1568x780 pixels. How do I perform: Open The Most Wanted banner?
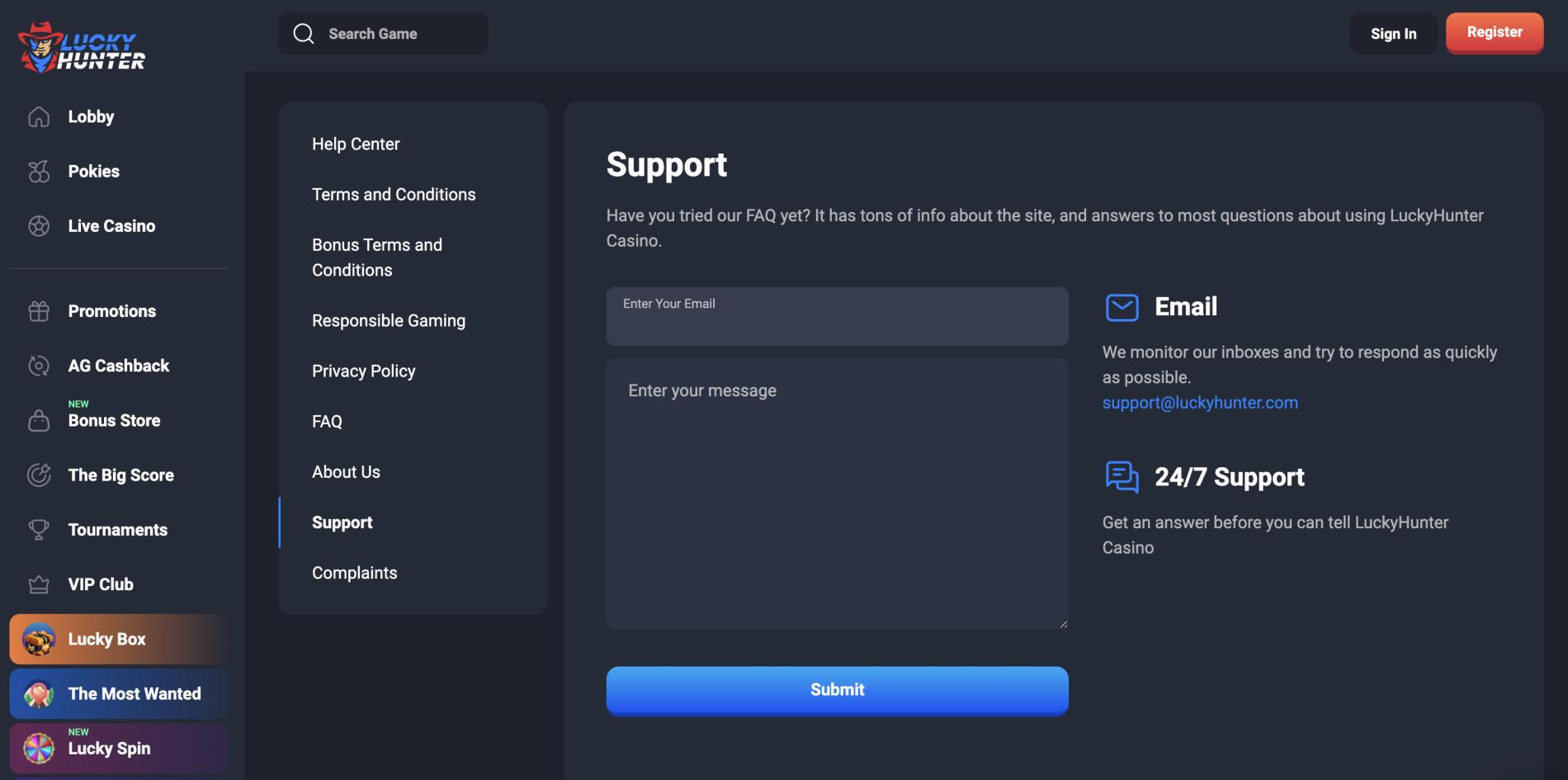(x=118, y=694)
